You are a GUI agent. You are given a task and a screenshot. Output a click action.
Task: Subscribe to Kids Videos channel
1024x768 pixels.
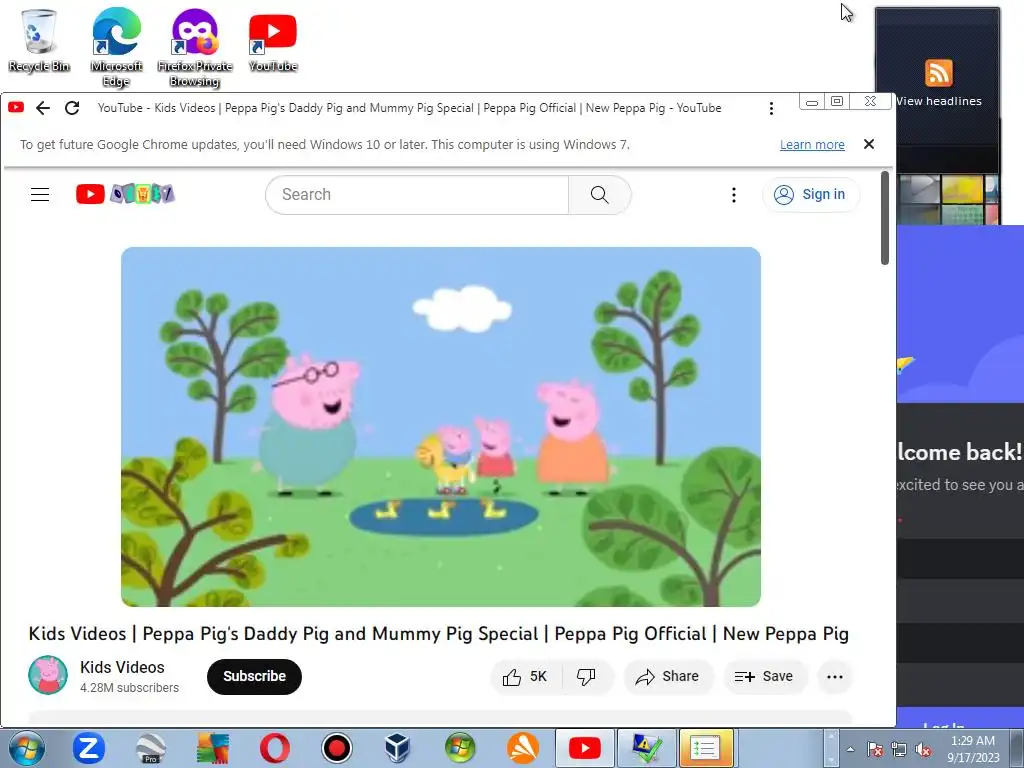tap(254, 677)
